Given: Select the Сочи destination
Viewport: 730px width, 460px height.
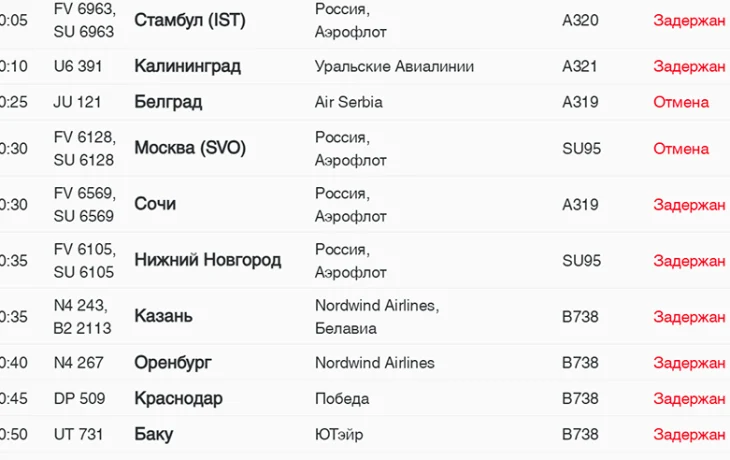Looking at the screenshot, I should coord(155,204).
